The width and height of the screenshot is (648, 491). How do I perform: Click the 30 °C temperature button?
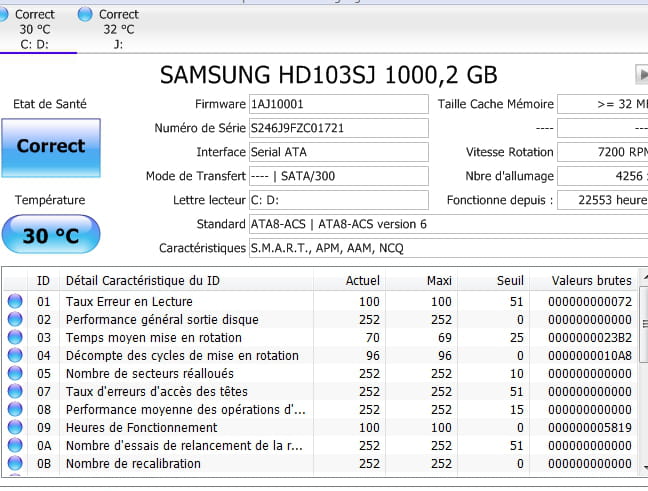[51, 234]
